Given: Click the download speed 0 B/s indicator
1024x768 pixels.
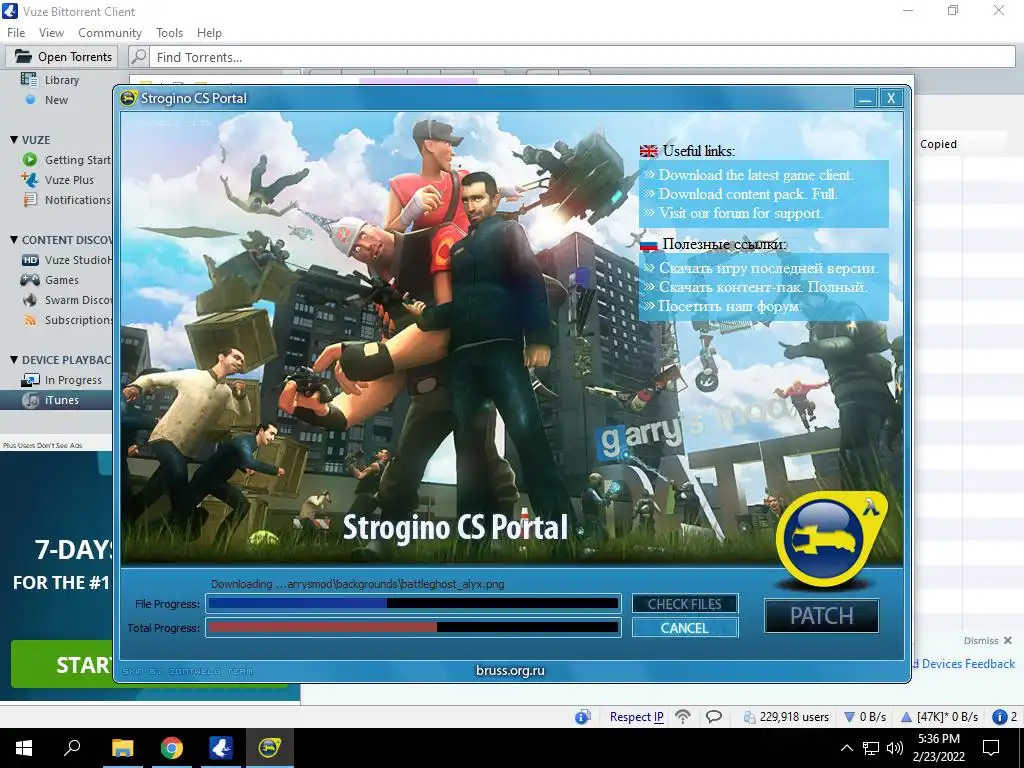Looking at the screenshot, I should pyautogui.click(x=865, y=717).
